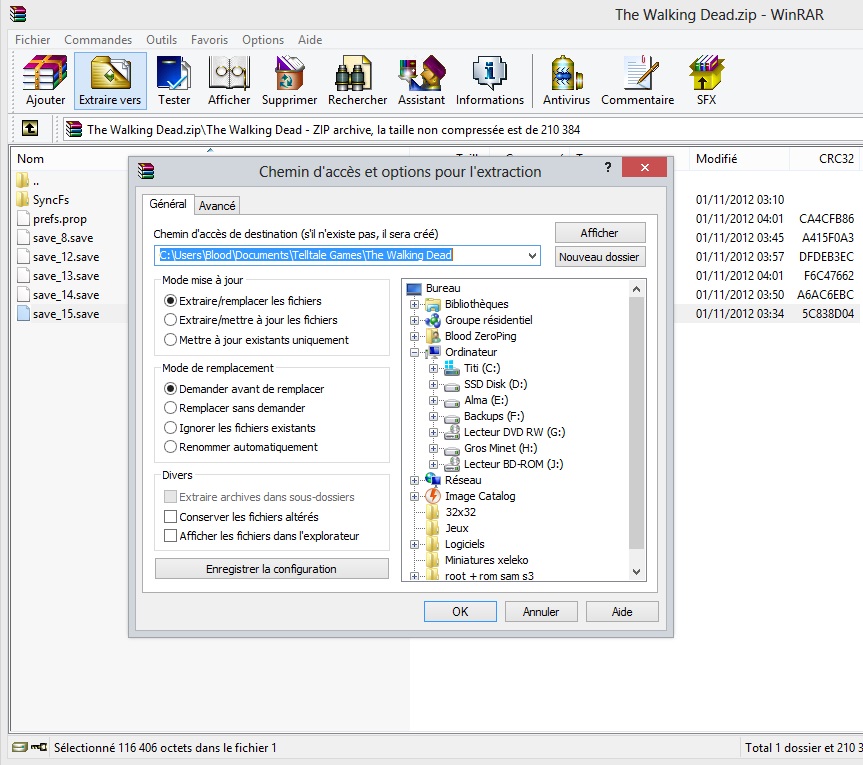Confirm extraction with OK button
Screen dimensions: 863x765
pyautogui.click(x=460, y=611)
